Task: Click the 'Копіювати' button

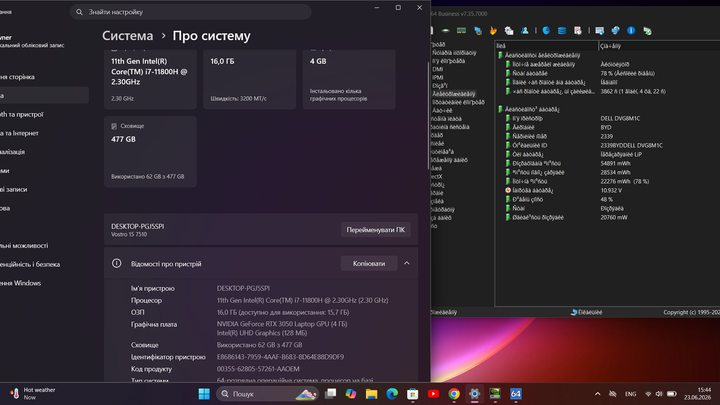Action: point(369,264)
